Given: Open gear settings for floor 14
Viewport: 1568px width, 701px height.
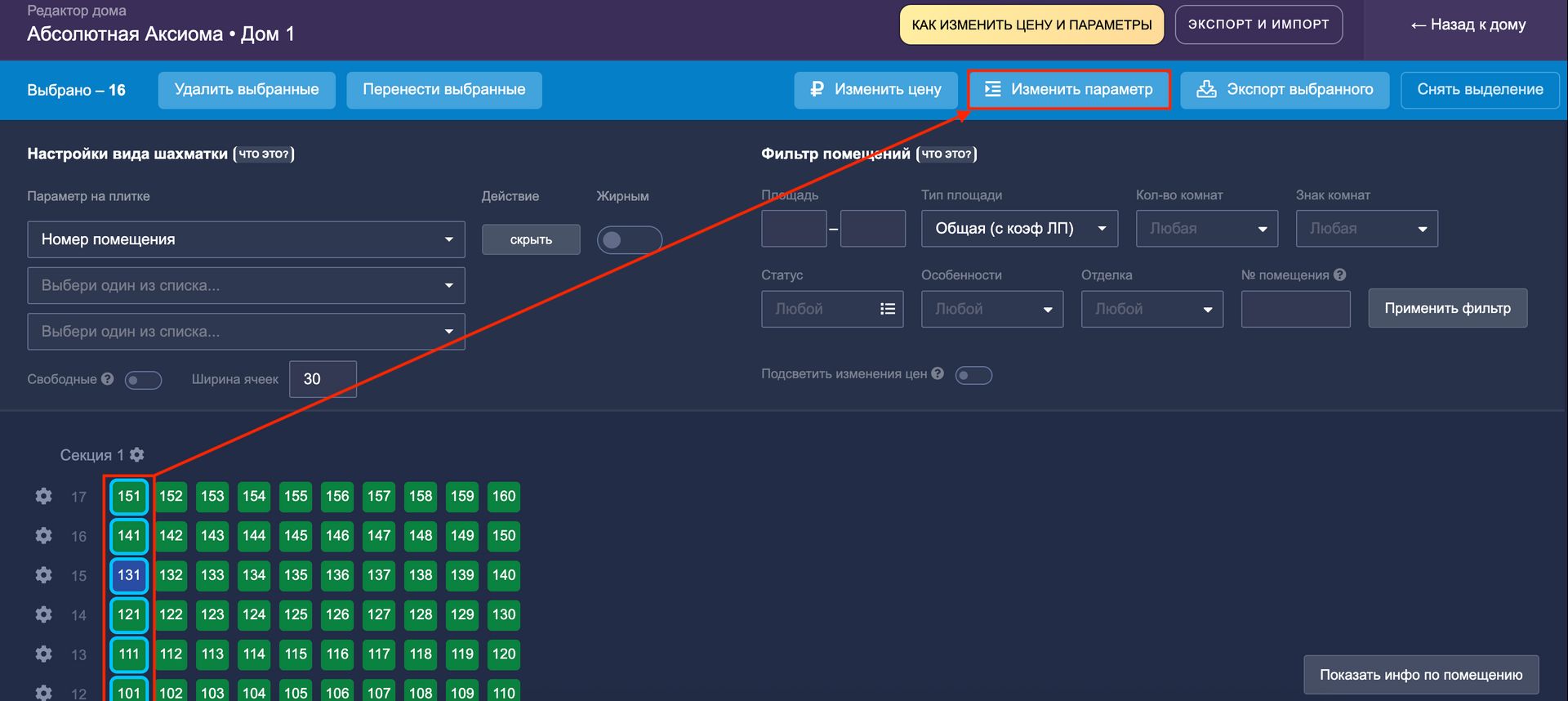Looking at the screenshot, I should coord(44,614).
